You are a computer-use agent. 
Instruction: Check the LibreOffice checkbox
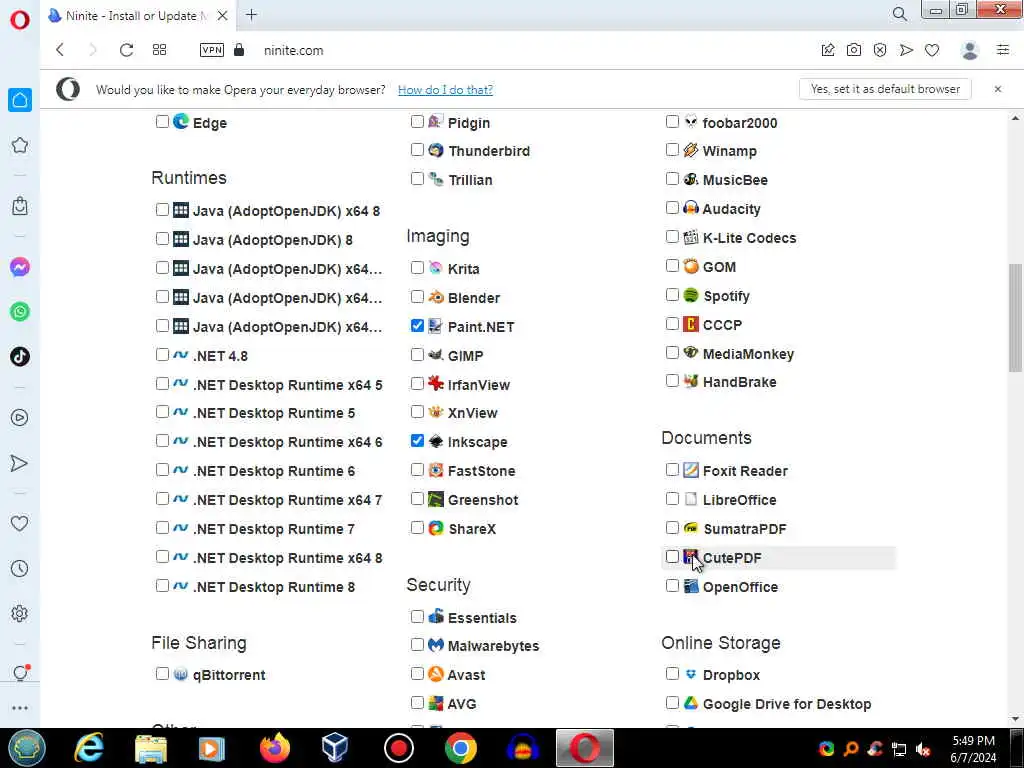[x=672, y=499]
